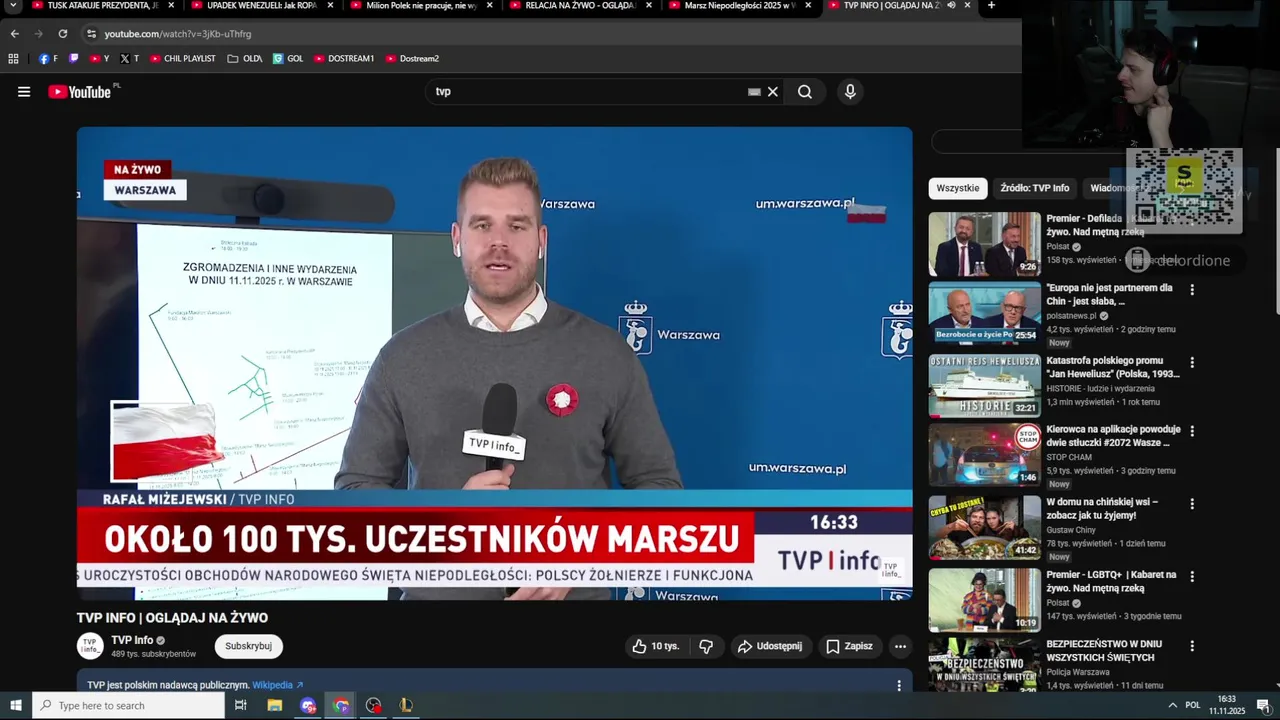Open the 'DOSTREAM1' bookmark
Viewport: 1280px width, 720px height.
click(344, 59)
